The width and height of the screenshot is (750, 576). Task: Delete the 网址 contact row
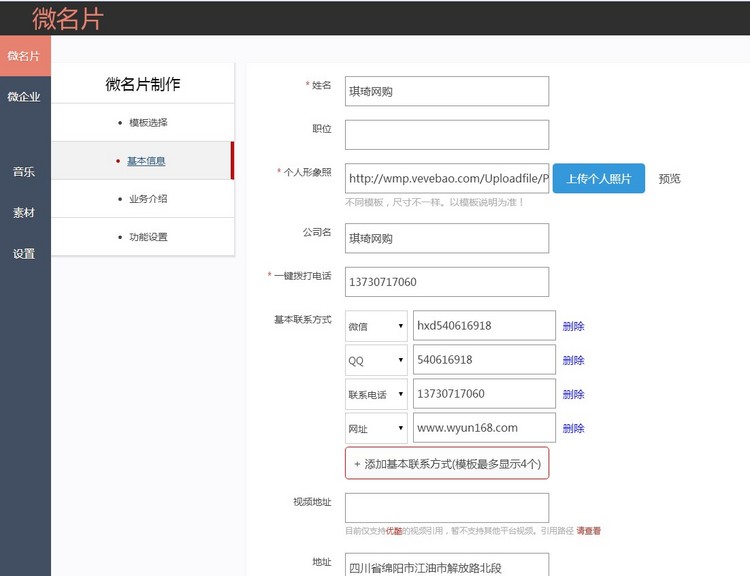point(573,428)
